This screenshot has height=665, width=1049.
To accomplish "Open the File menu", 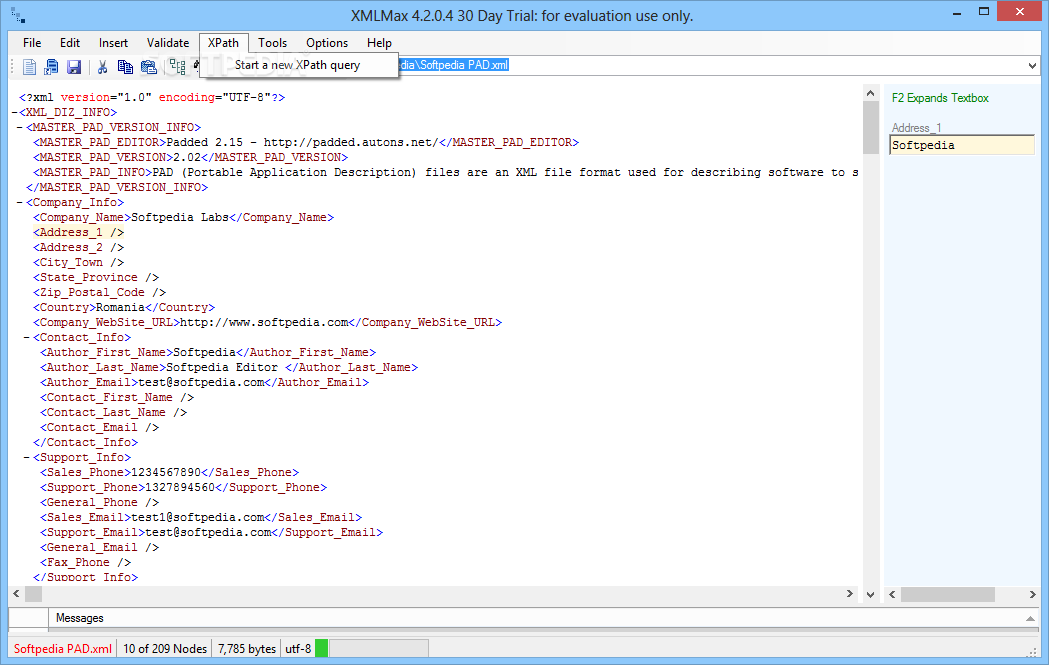I will click(31, 43).
